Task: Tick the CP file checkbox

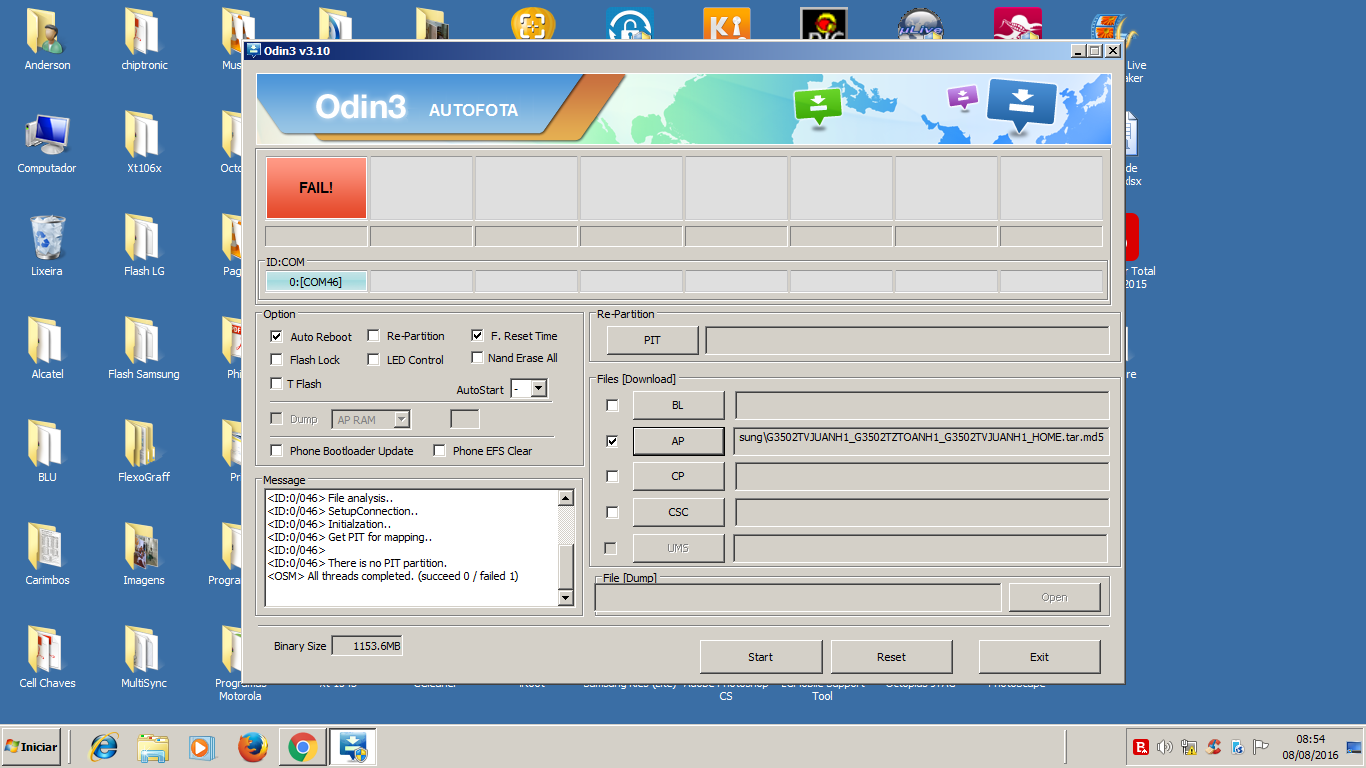Action: 612,476
